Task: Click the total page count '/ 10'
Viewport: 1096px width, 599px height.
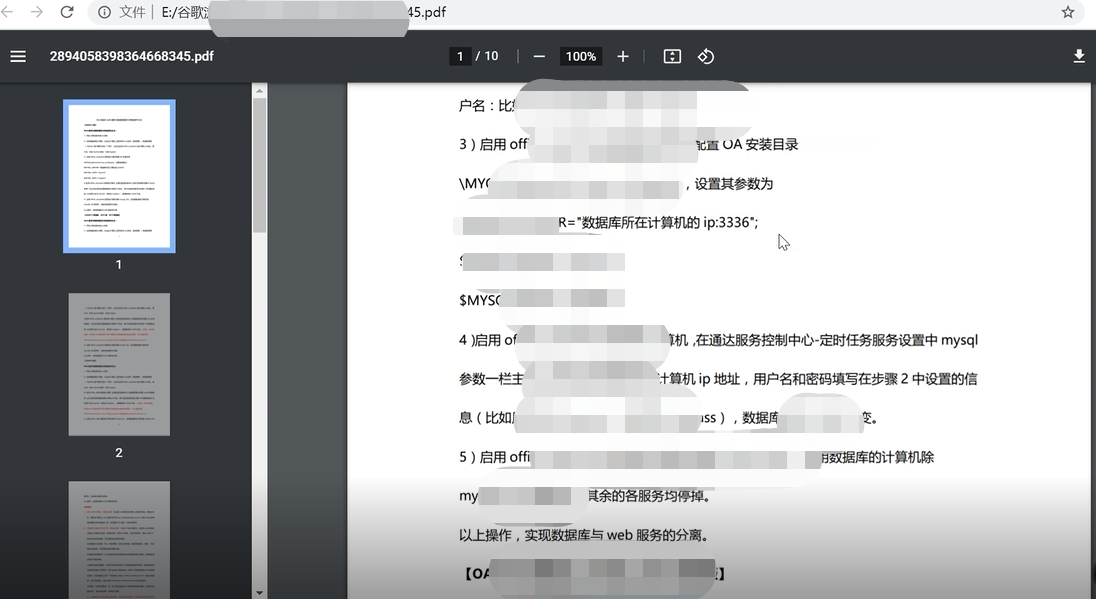Action: coord(487,57)
